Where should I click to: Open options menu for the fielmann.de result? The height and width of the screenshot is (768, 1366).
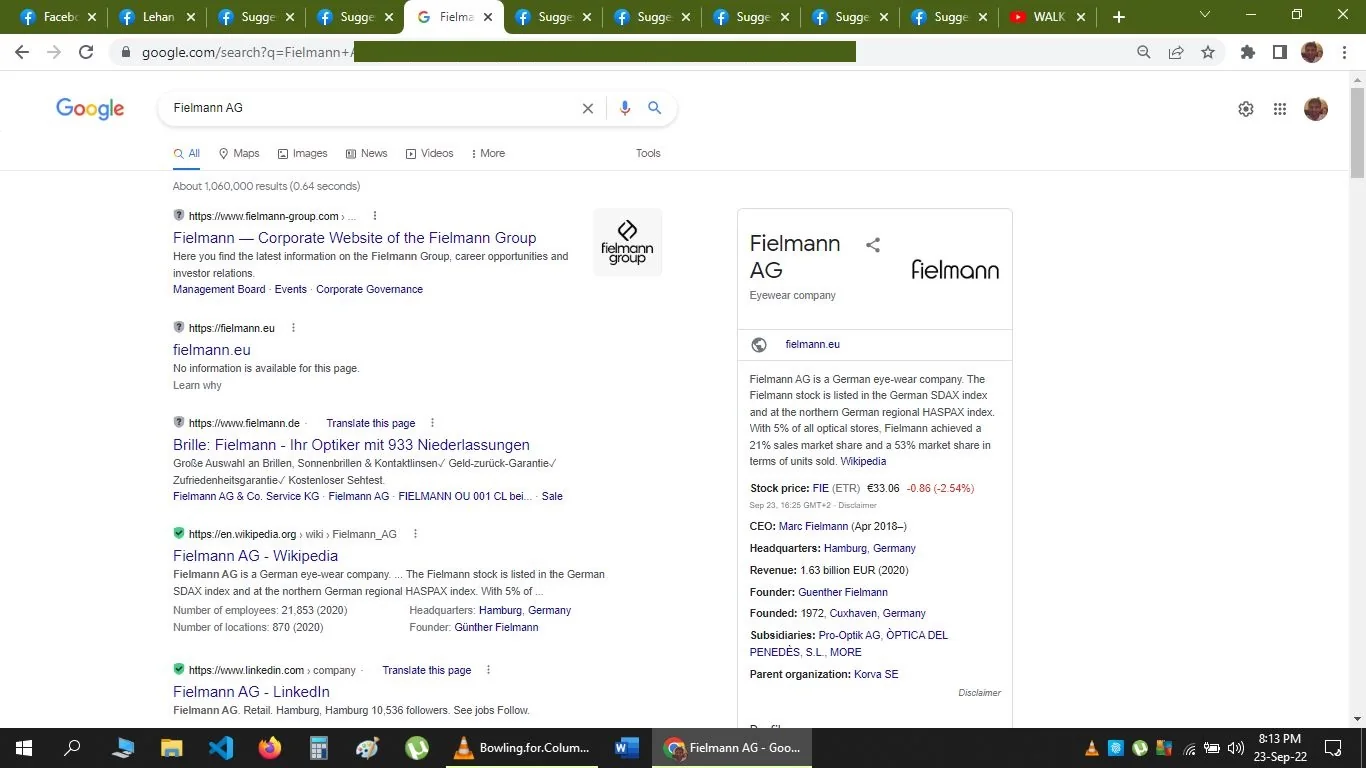[432, 423]
